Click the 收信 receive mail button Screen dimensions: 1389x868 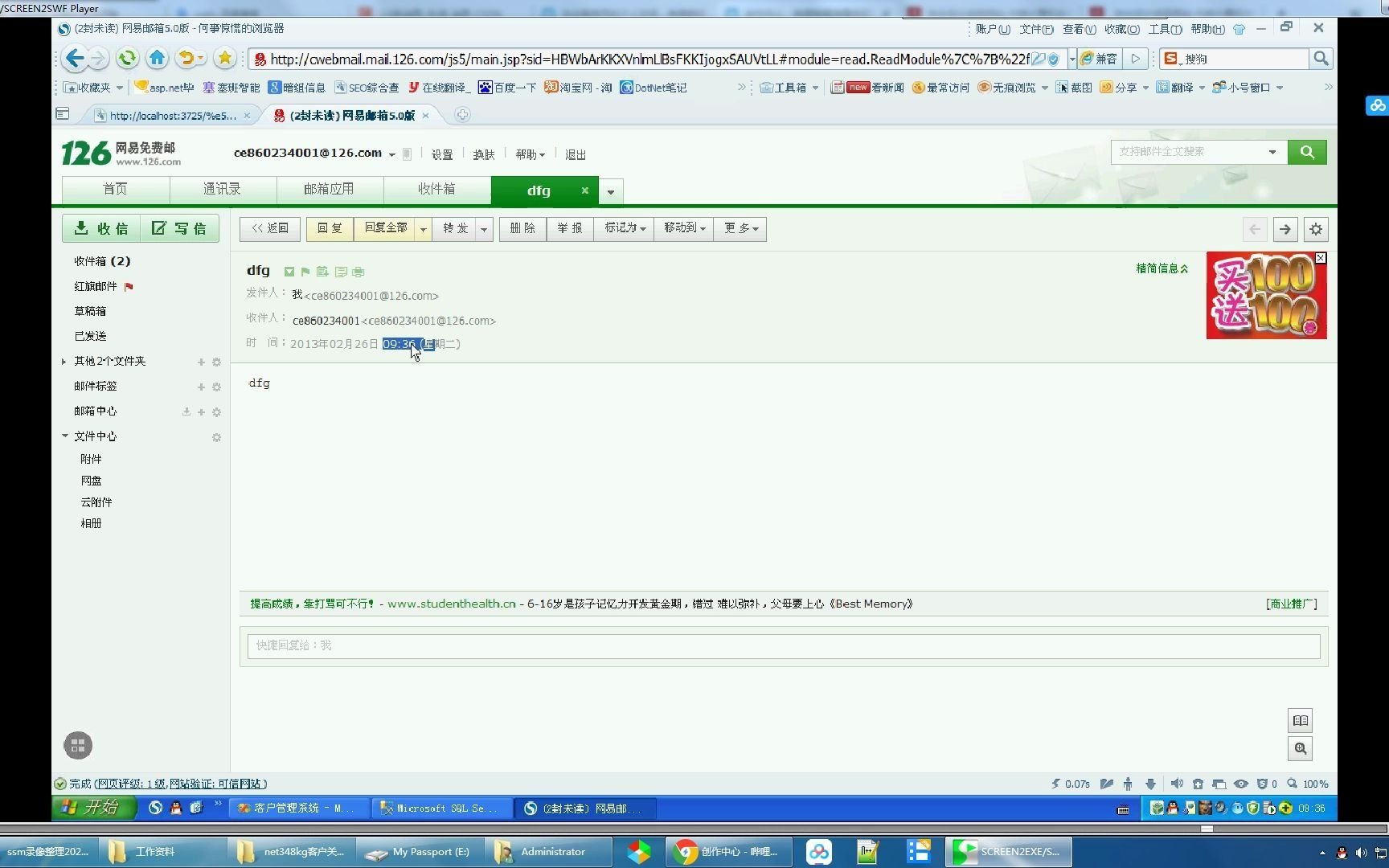pyautogui.click(x=102, y=229)
